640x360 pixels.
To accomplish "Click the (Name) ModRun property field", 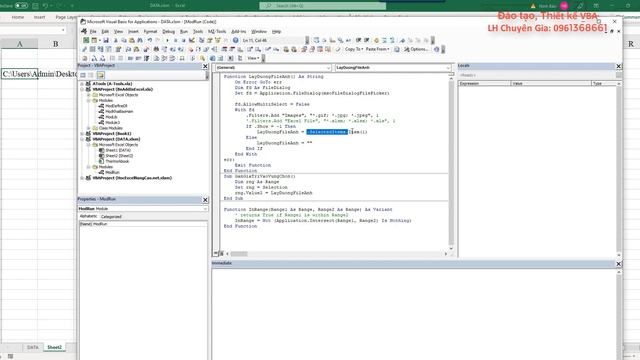I will point(143,224).
